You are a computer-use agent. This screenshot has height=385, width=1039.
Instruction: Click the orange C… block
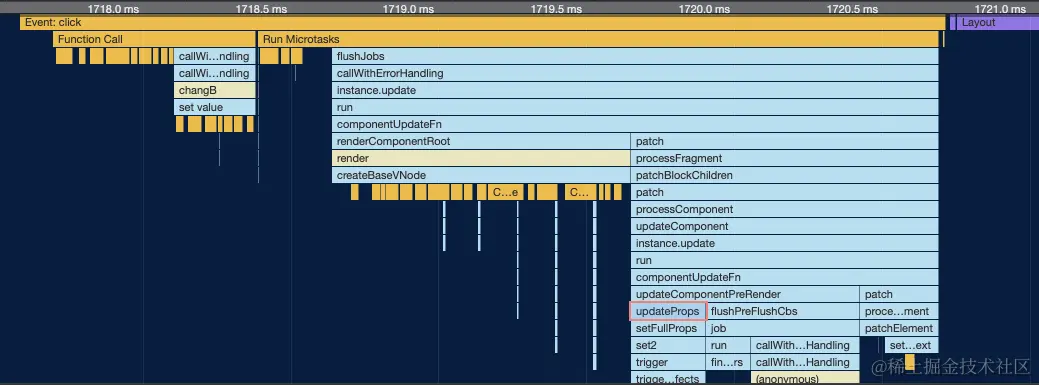(x=580, y=193)
